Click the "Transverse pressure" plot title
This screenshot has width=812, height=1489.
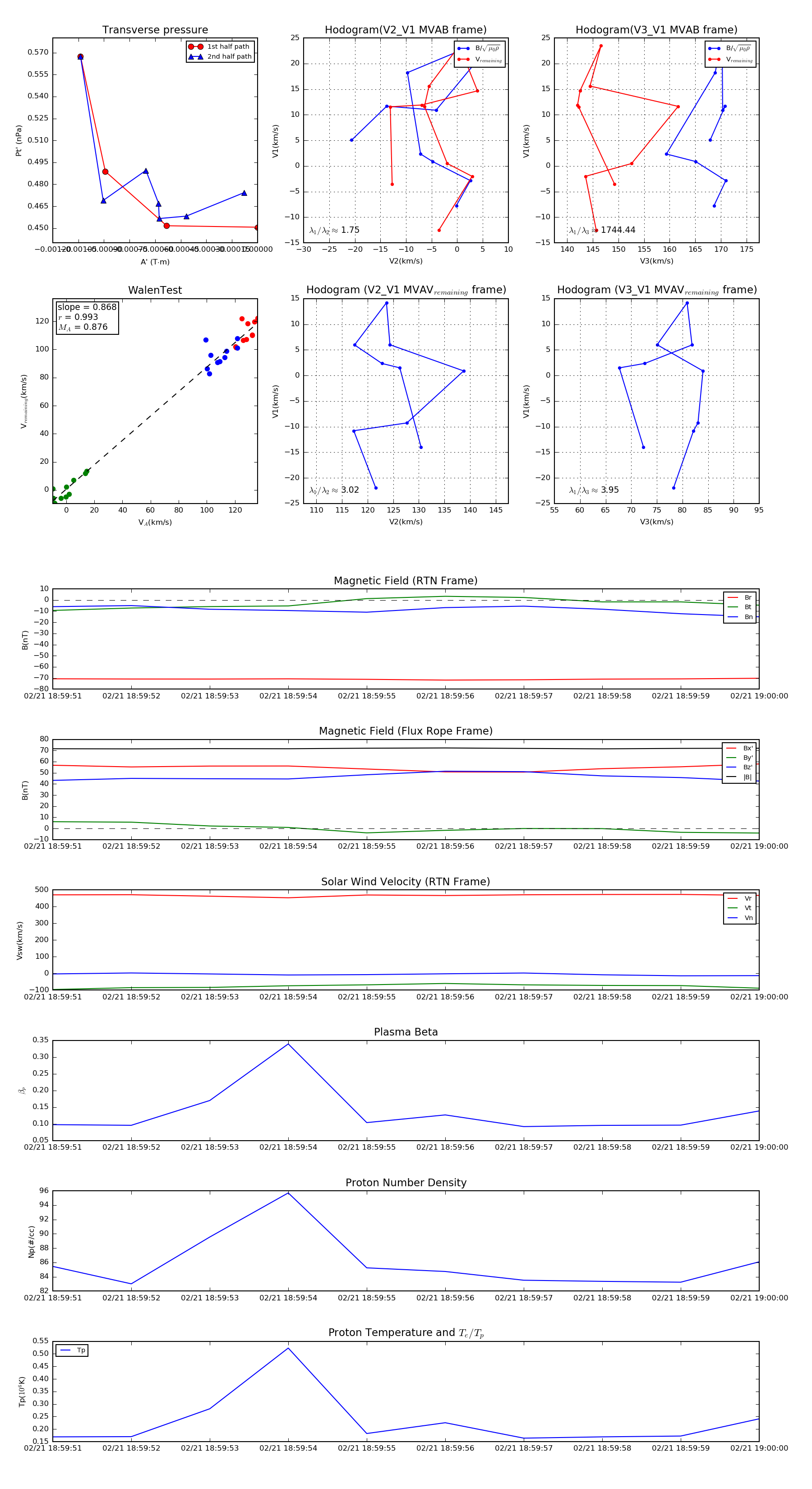pos(155,30)
